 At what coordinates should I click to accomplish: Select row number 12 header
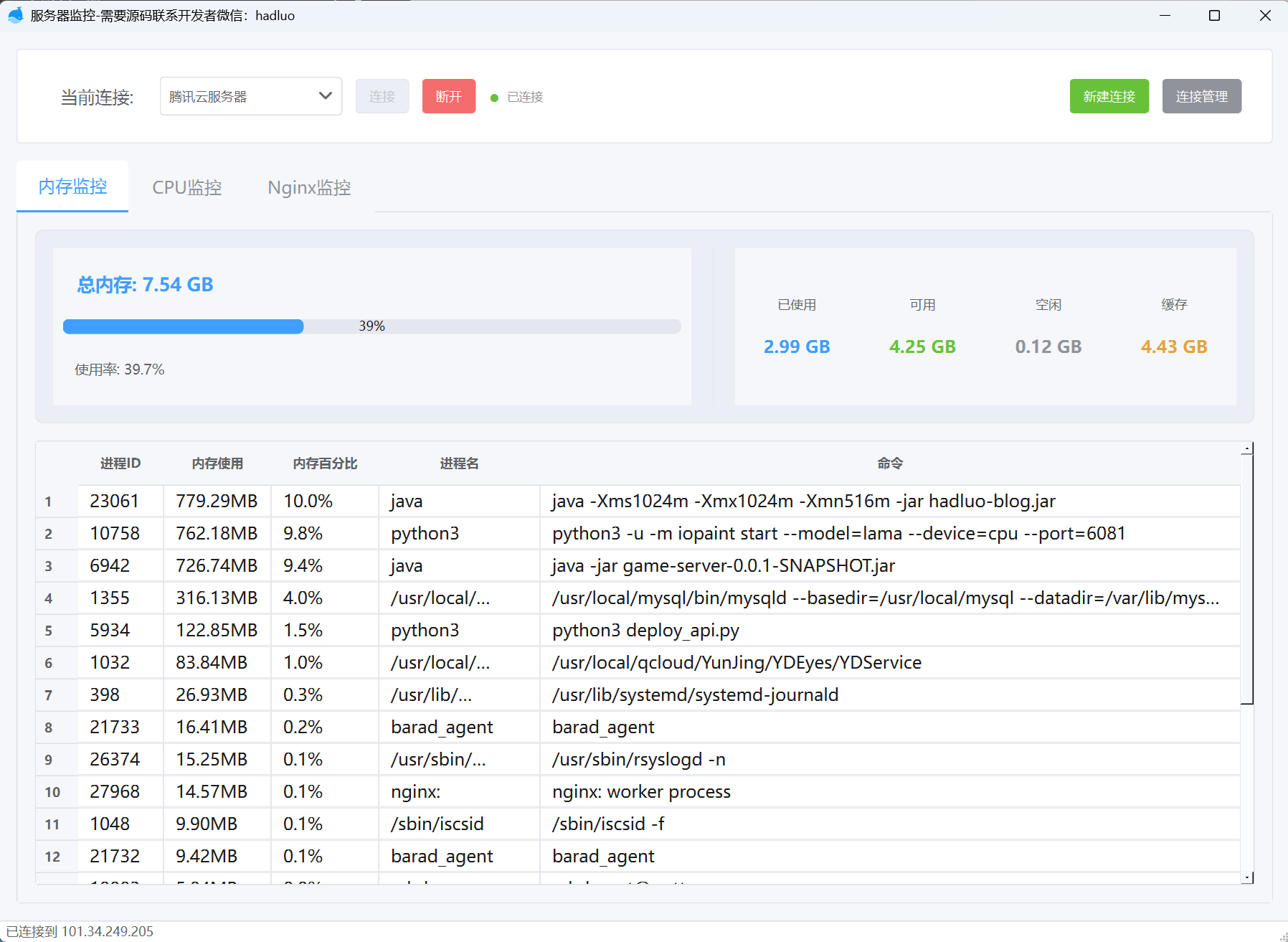tap(57, 856)
